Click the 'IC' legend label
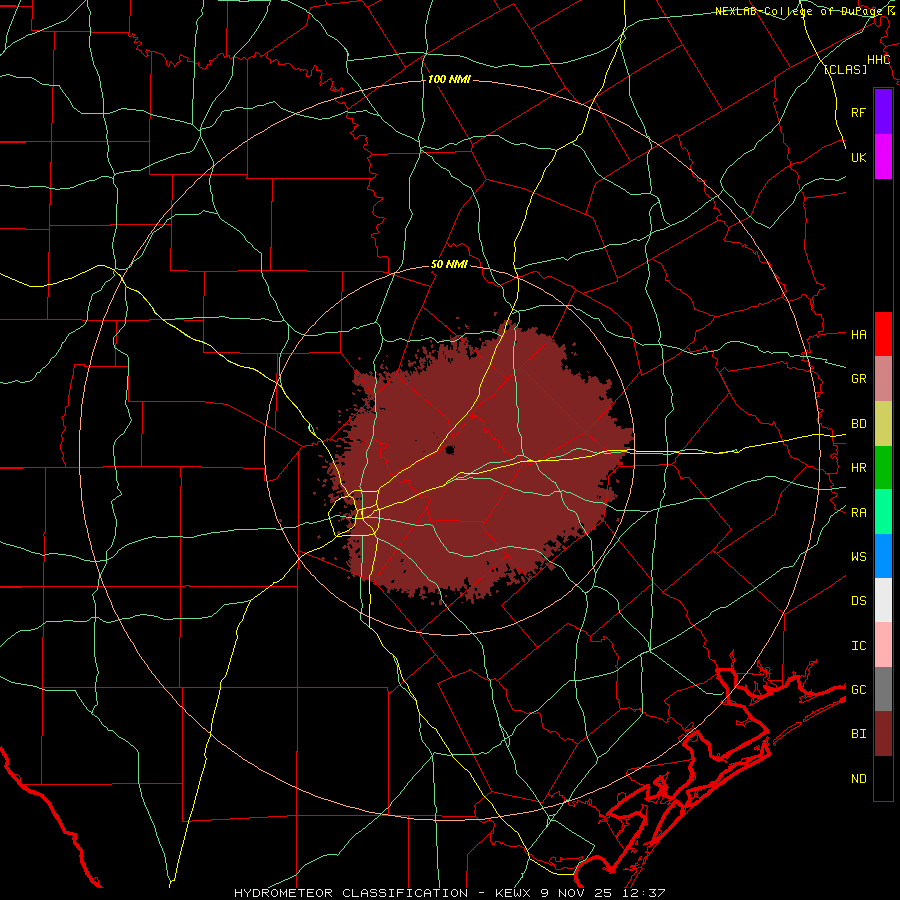This screenshot has width=900, height=900. 858,646
